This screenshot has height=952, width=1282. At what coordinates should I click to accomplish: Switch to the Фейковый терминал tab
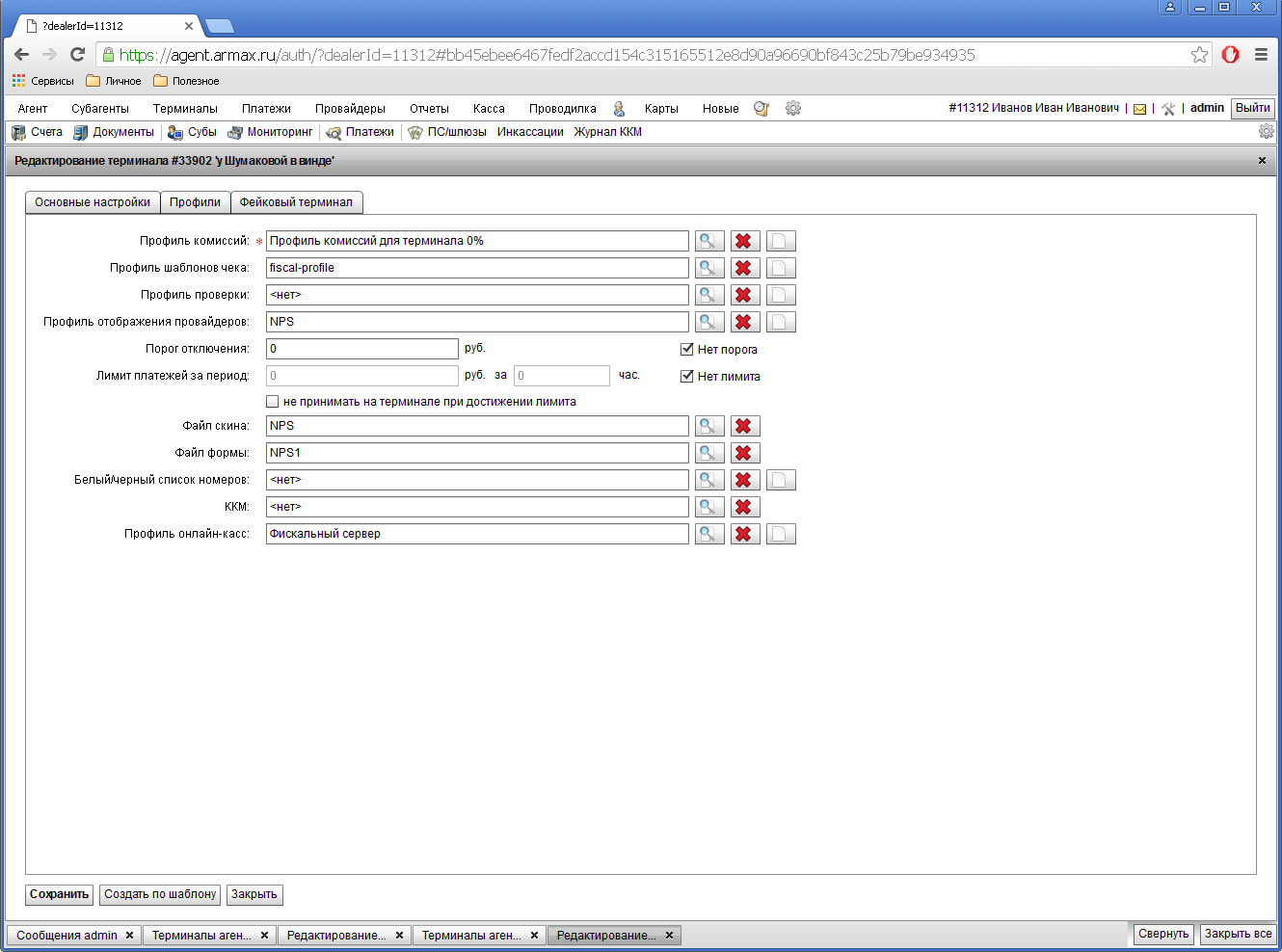tap(296, 202)
